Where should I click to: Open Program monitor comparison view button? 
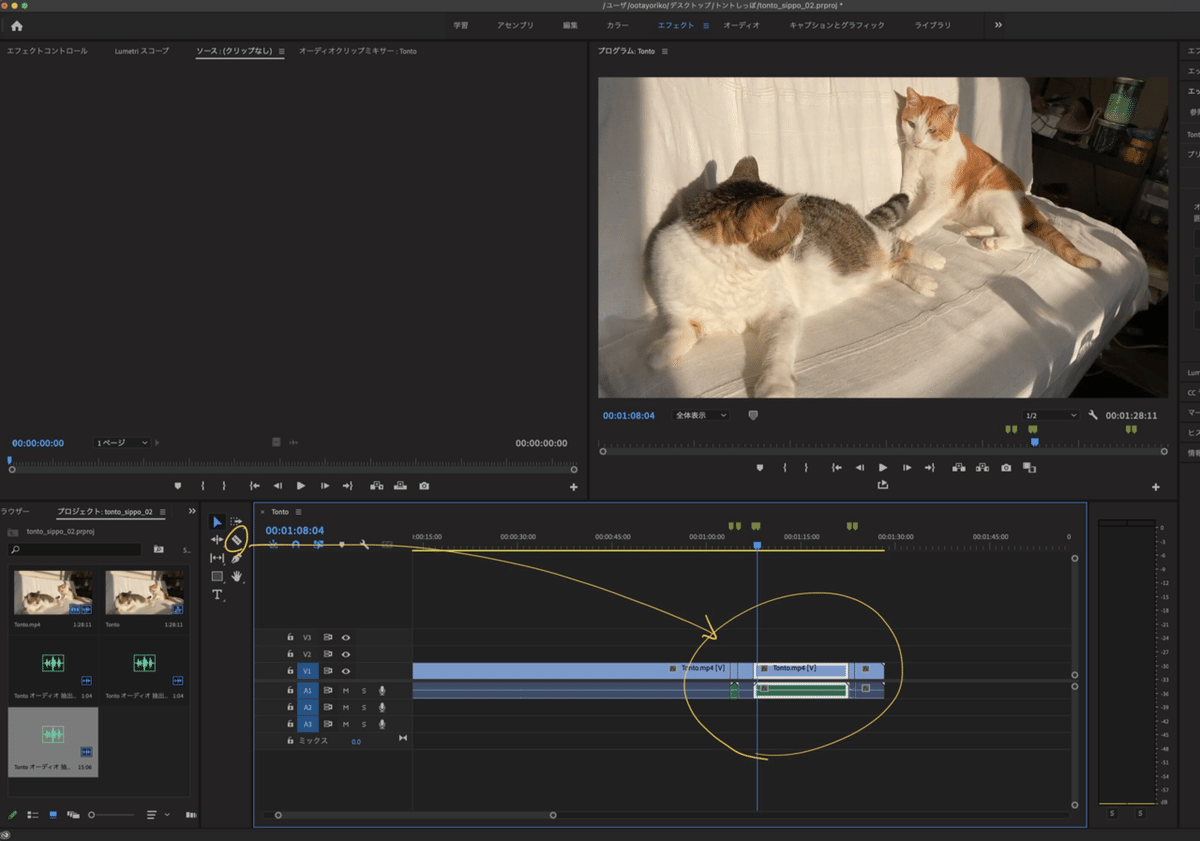pyautogui.click(x=1030, y=467)
